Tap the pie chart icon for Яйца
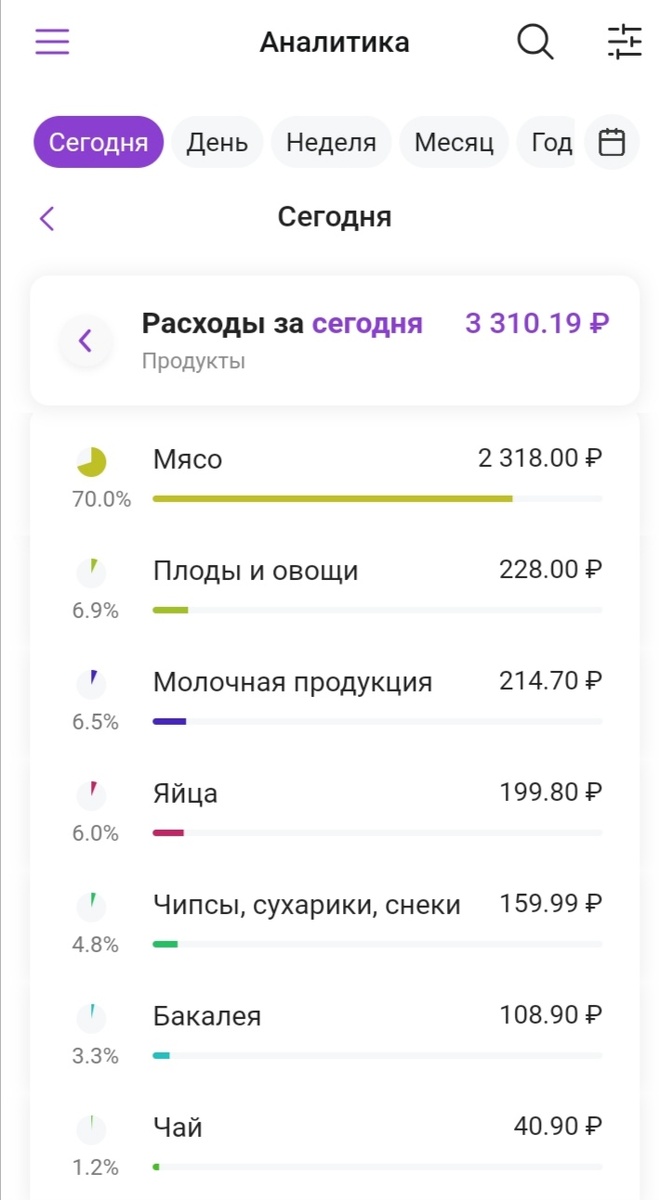The image size is (659, 1200). (x=91, y=793)
